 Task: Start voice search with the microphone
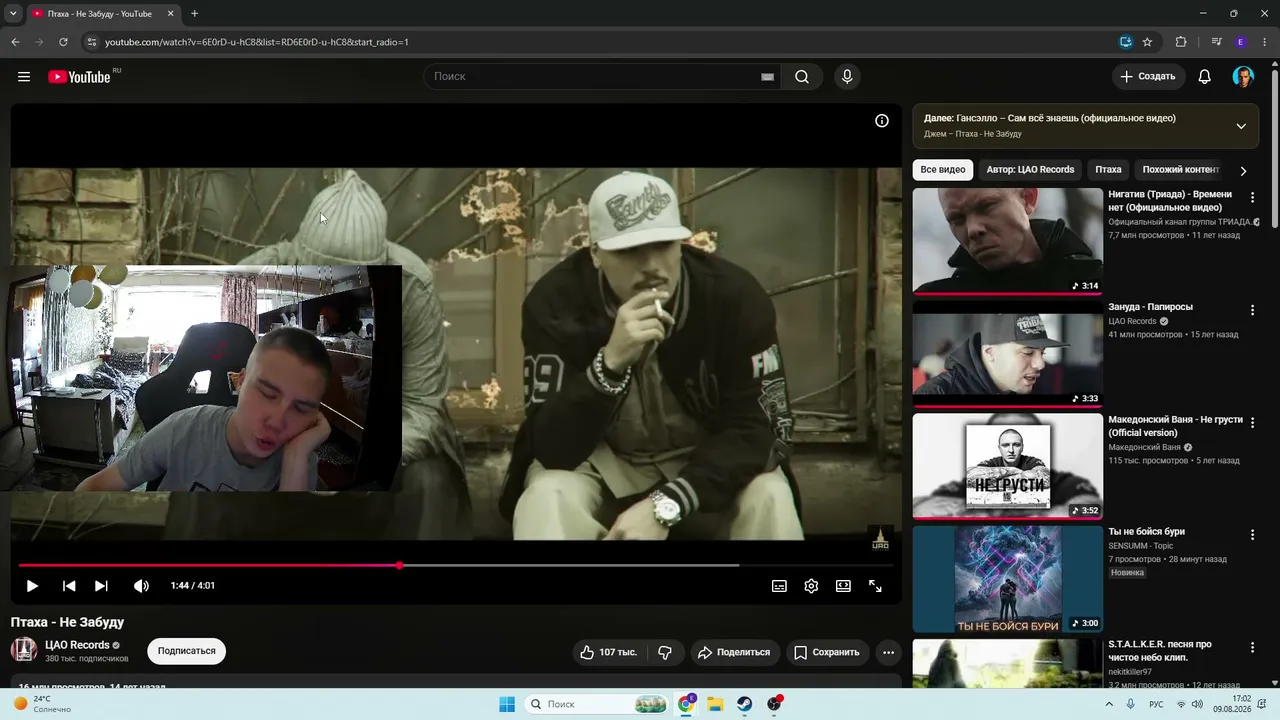click(x=847, y=77)
